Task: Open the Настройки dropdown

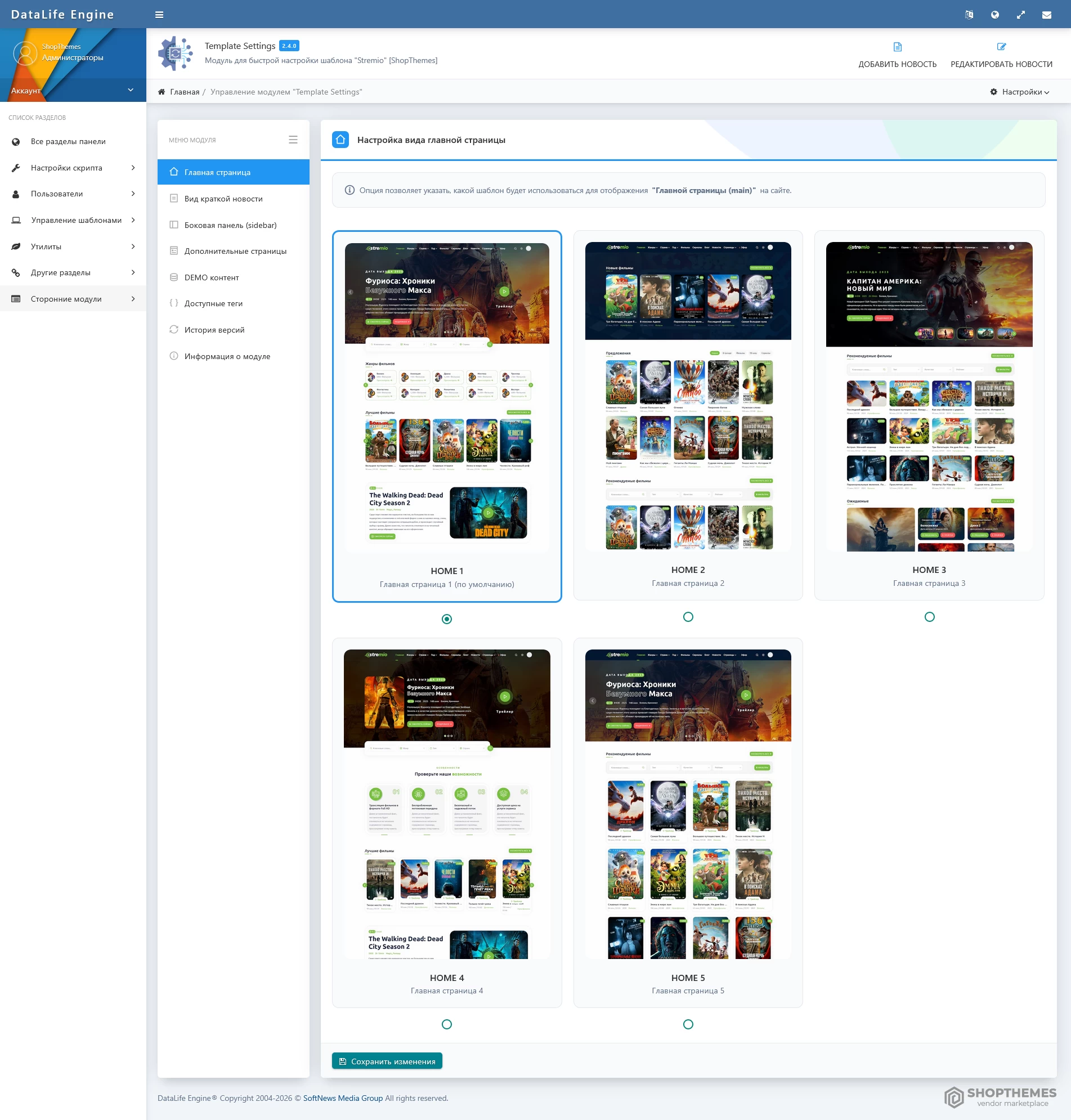Action: click(1020, 92)
